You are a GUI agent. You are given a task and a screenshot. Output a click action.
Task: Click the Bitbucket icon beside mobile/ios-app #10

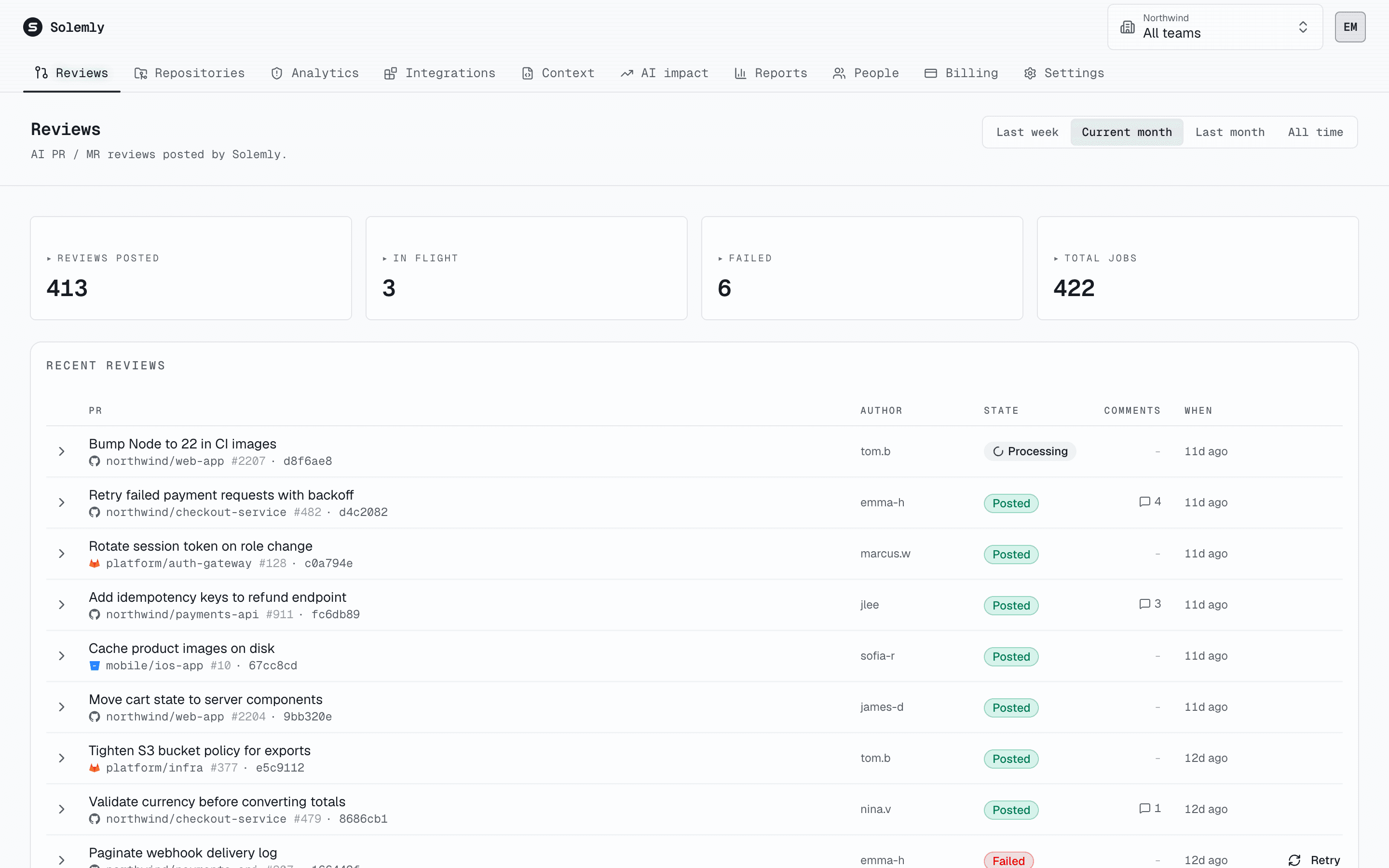[95, 665]
